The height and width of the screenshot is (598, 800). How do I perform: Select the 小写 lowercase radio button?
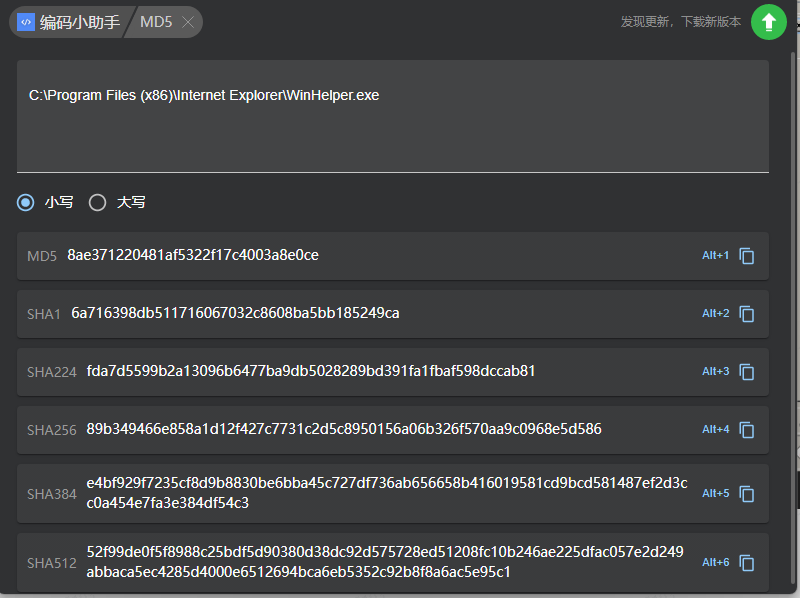(x=26, y=203)
